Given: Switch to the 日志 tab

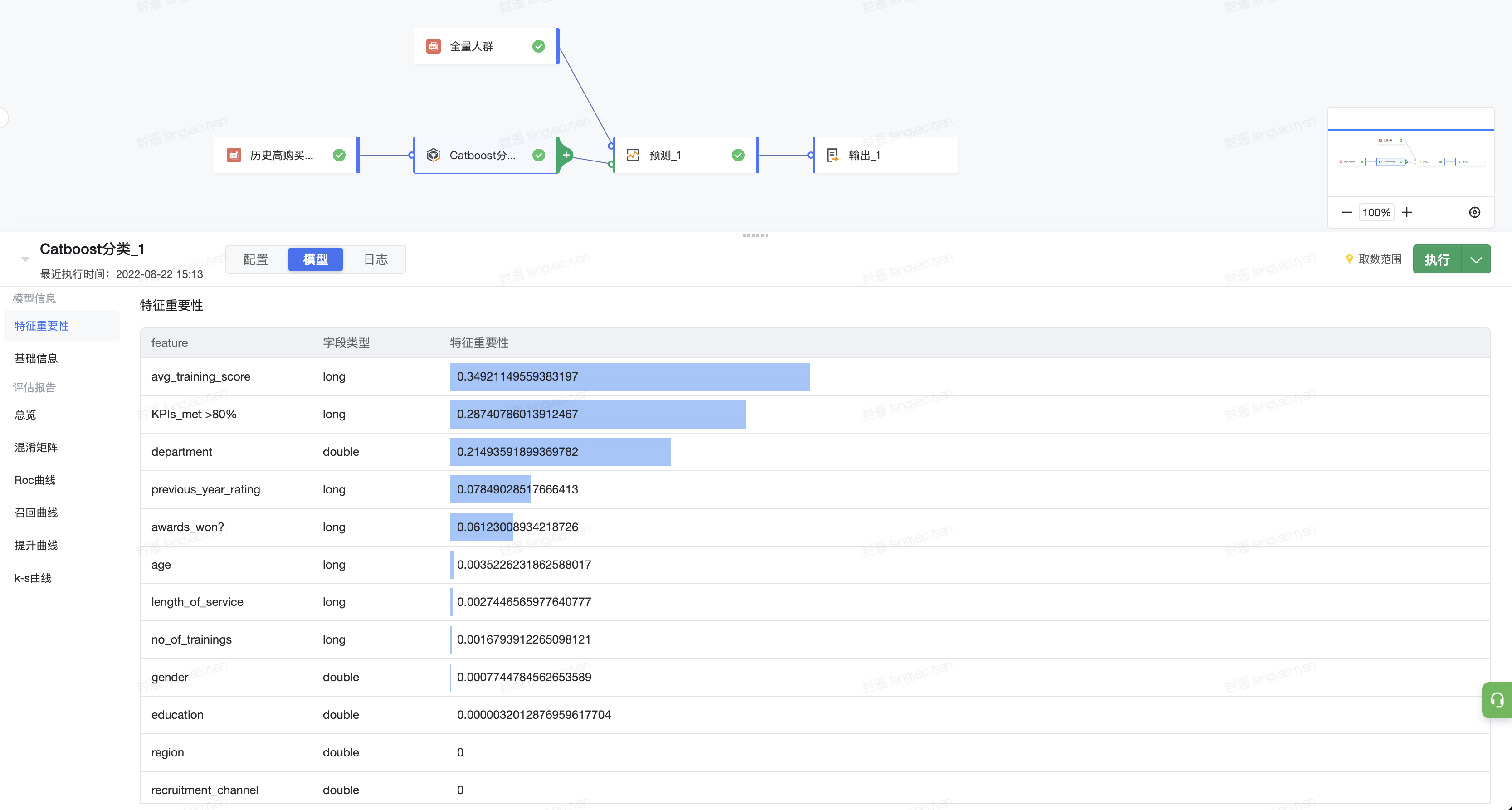Looking at the screenshot, I should [376, 259].
